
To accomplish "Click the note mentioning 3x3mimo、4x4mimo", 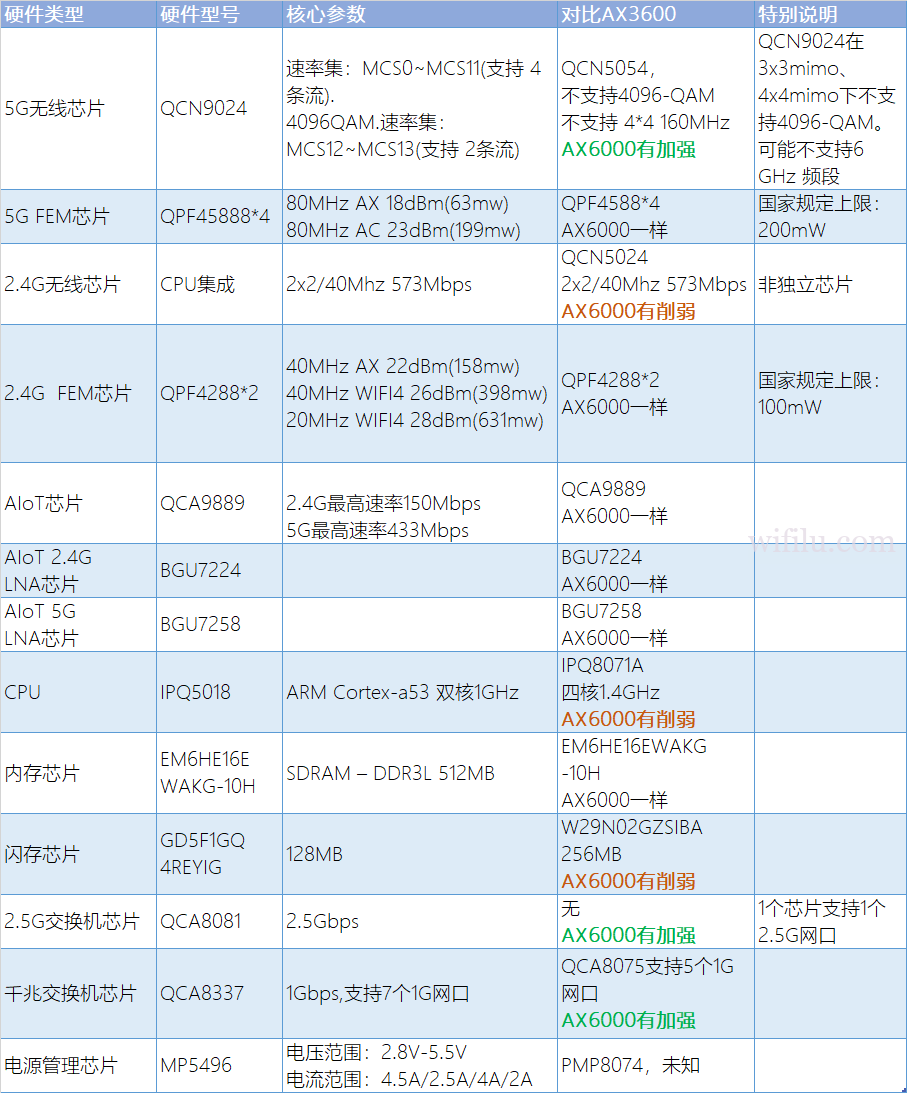I will click(830, 109).
